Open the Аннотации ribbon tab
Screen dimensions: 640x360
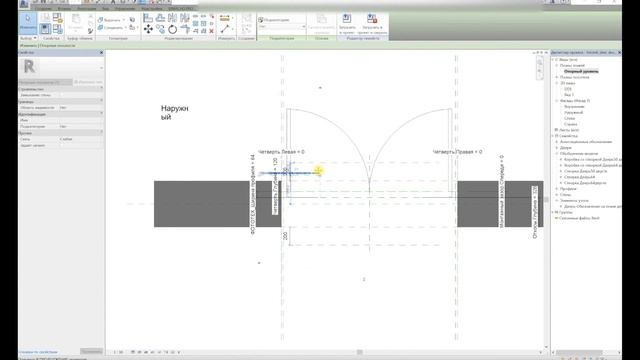click(87, 8)
